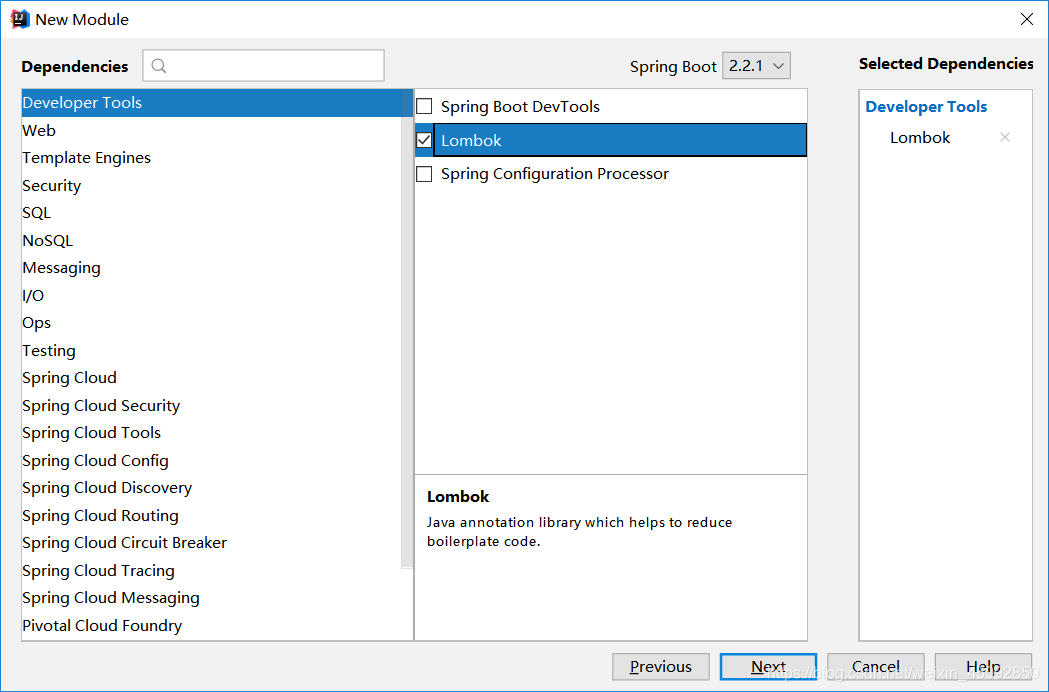This screenshot has width=1049, height=692.
Task: Click the highlighted Lombok row label
Action: coord(471,141)
